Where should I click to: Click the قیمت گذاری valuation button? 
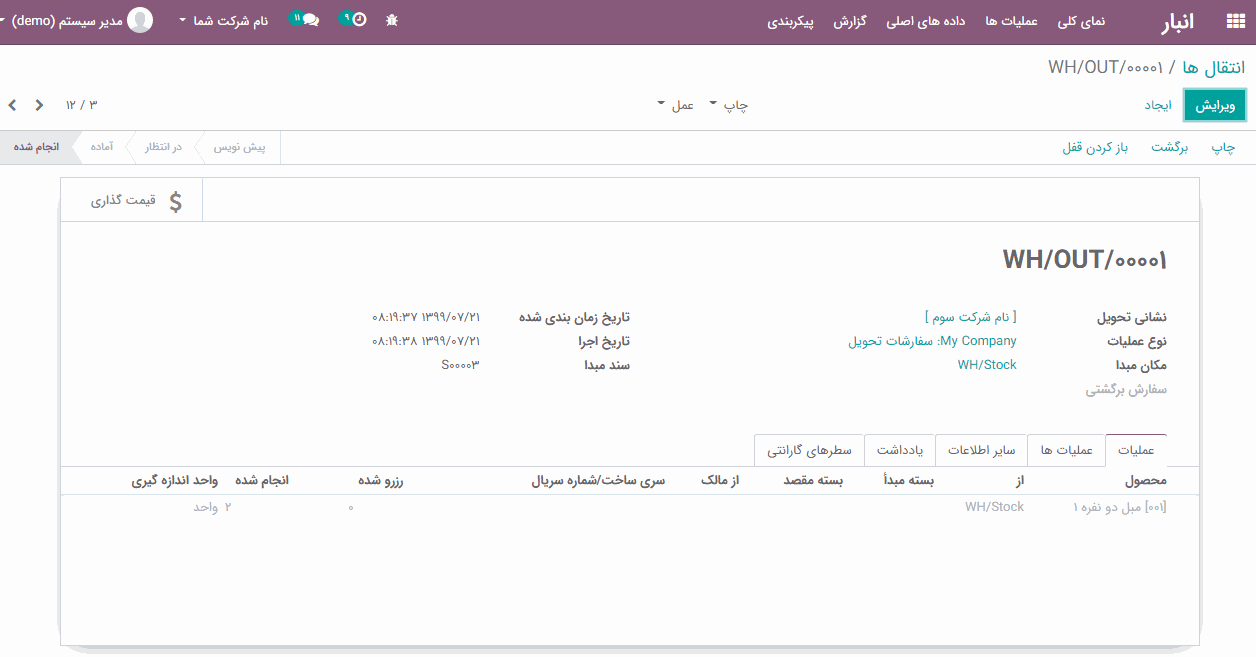[x=131, y=201]
